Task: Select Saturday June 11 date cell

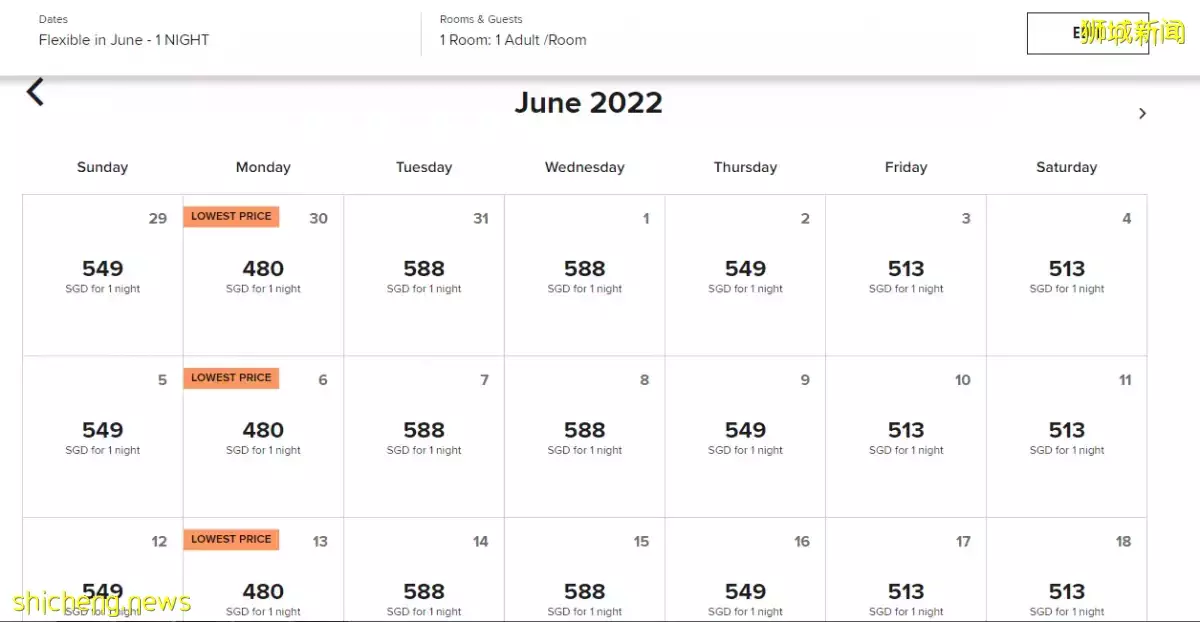Action: 1067,437
